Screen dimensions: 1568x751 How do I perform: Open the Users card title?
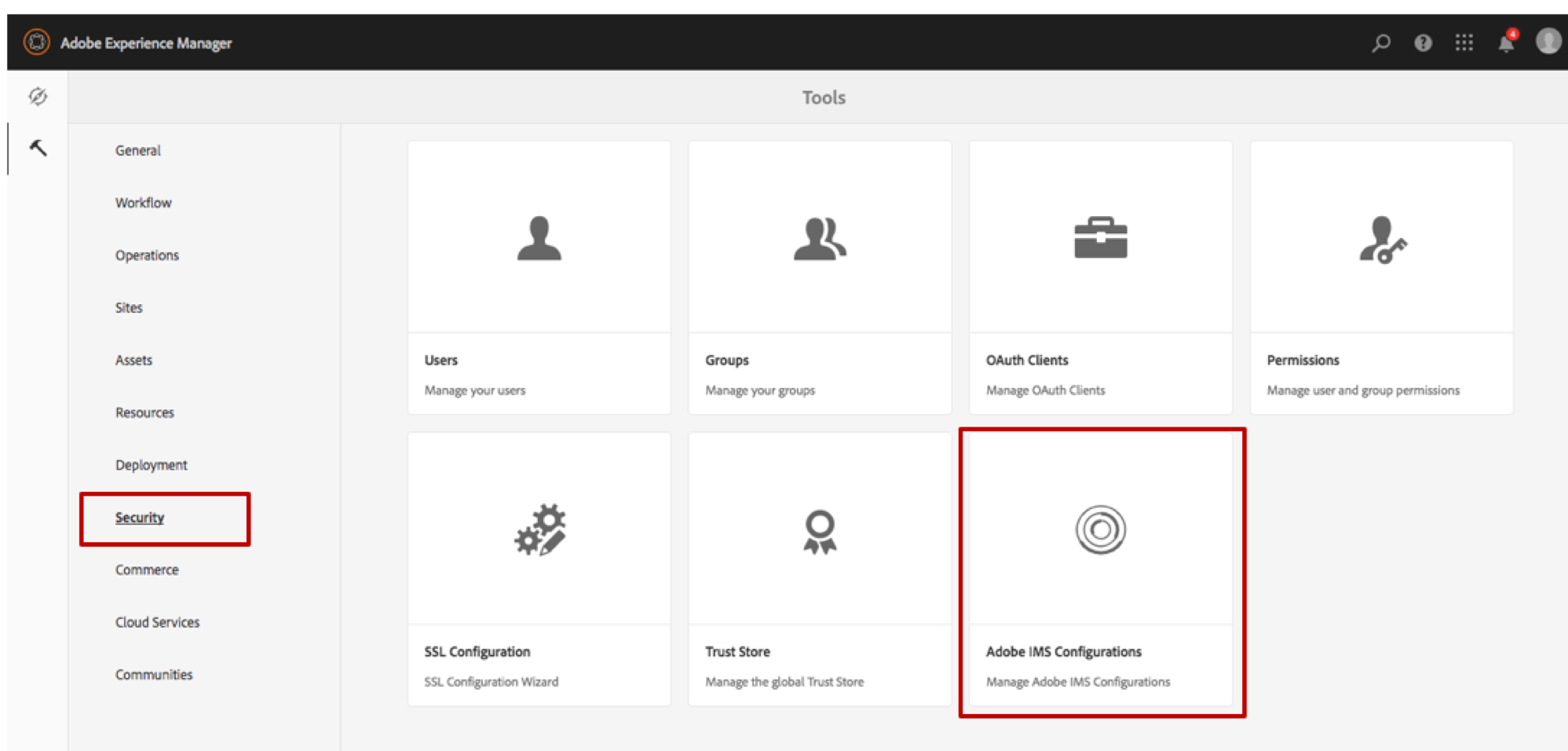441,360
